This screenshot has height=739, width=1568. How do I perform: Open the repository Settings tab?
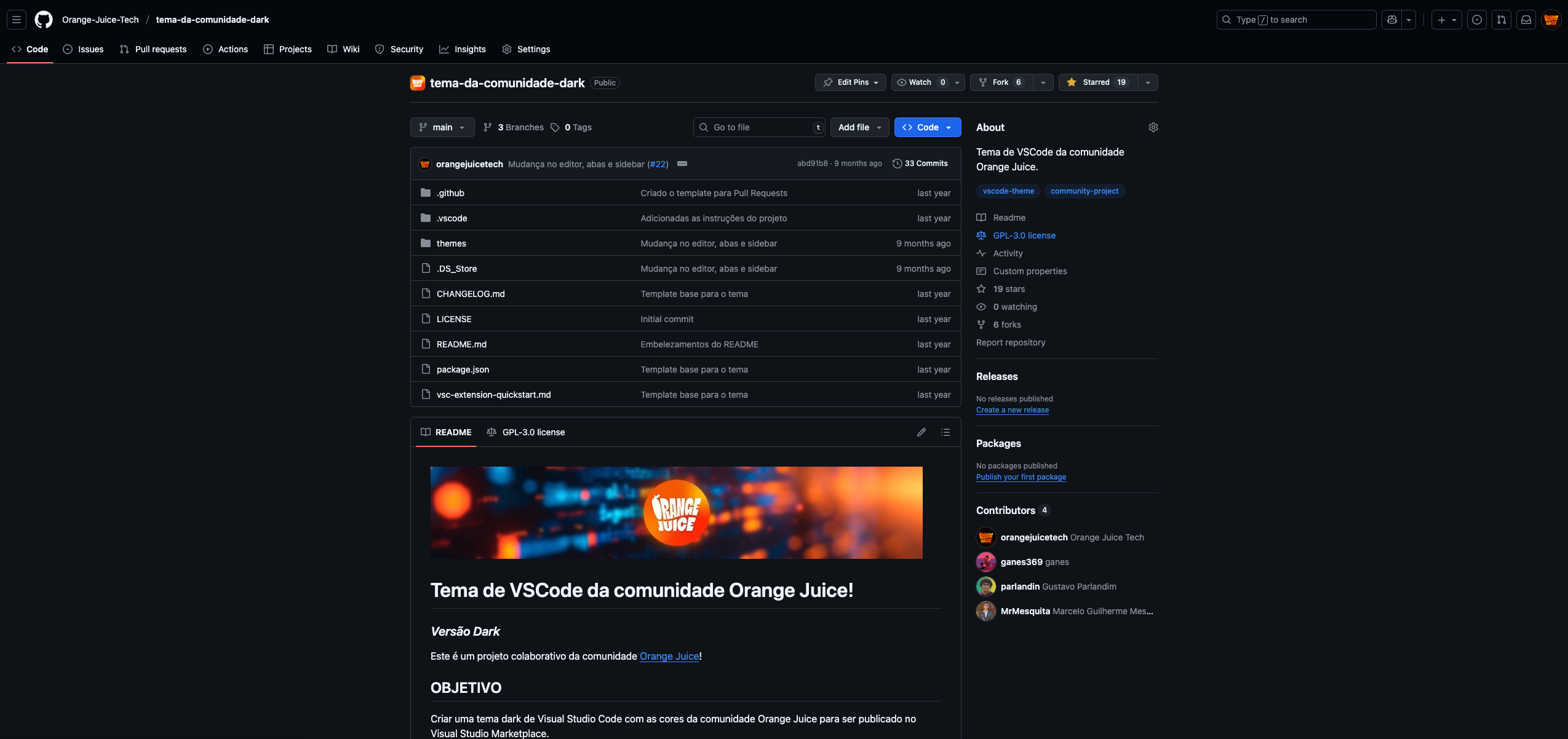(x=526, y=49)
